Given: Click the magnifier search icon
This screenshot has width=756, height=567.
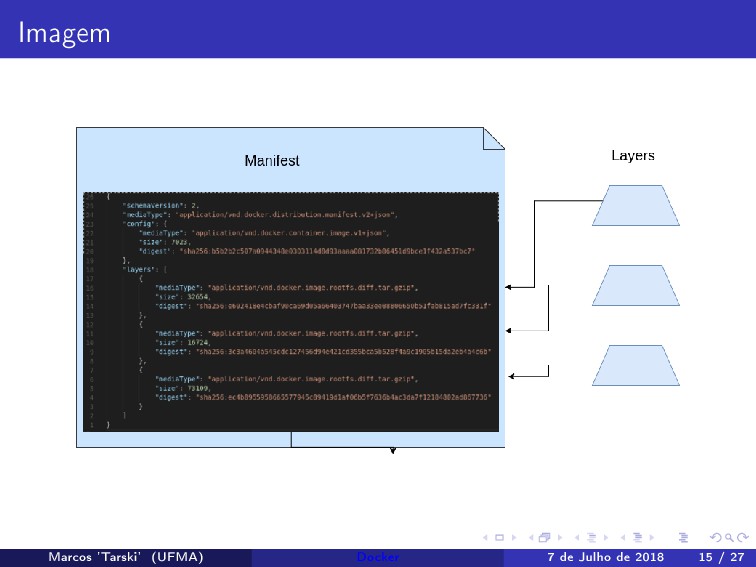Looking at the screenshot, I should [x=729, y=537].
